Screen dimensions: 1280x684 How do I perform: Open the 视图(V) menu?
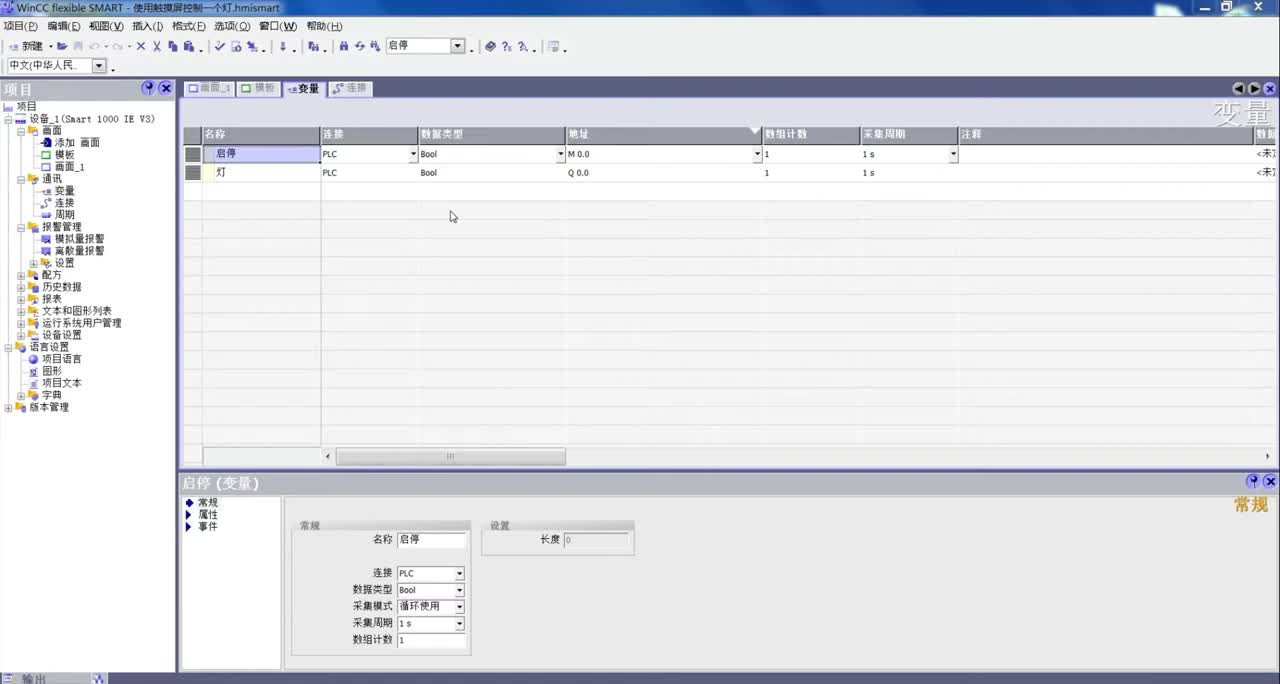[x=106, y=26]
